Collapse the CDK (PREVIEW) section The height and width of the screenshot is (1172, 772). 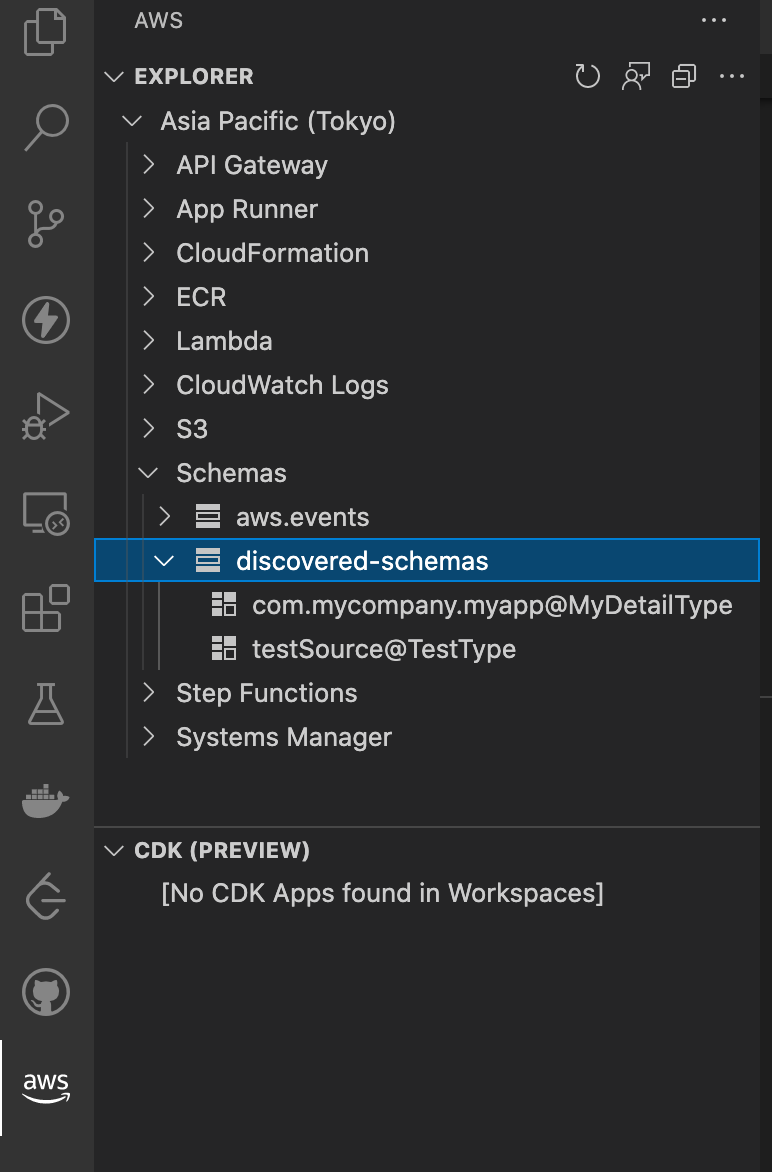115,850
